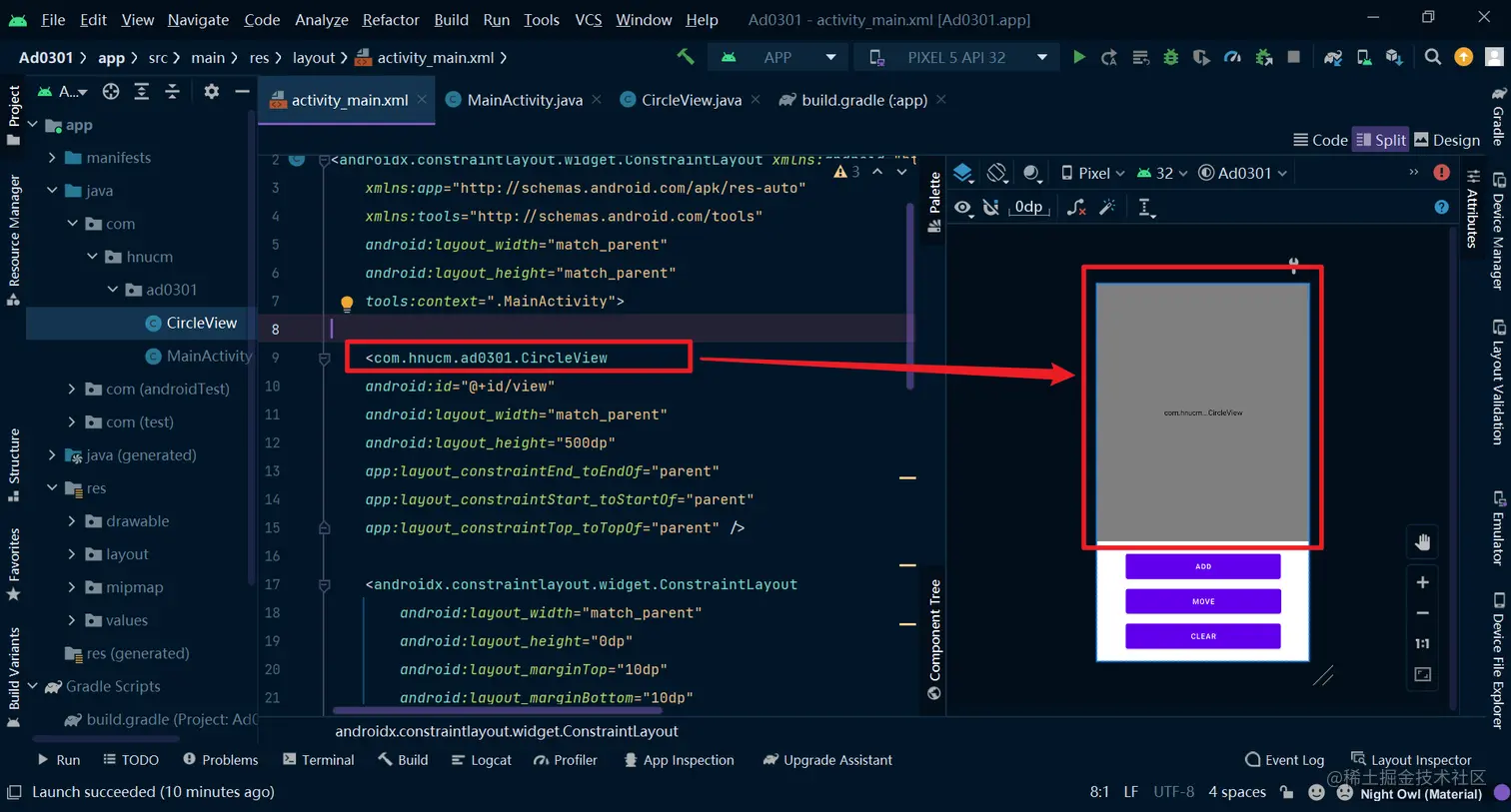Expand the manifests folder
The width and height of the screenshot is (1511, 812).
[52, 158]
